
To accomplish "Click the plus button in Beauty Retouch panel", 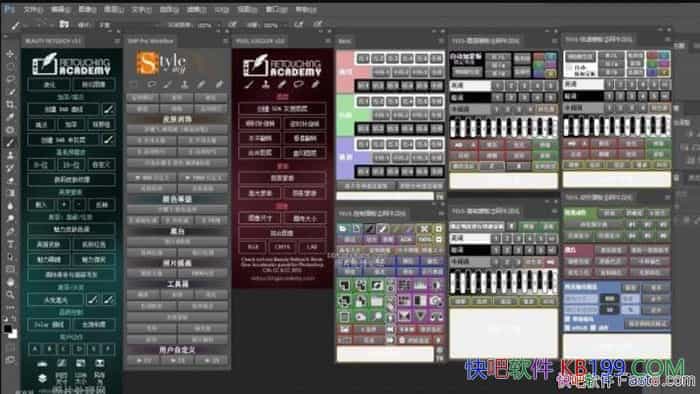I will tap(64, 204).
